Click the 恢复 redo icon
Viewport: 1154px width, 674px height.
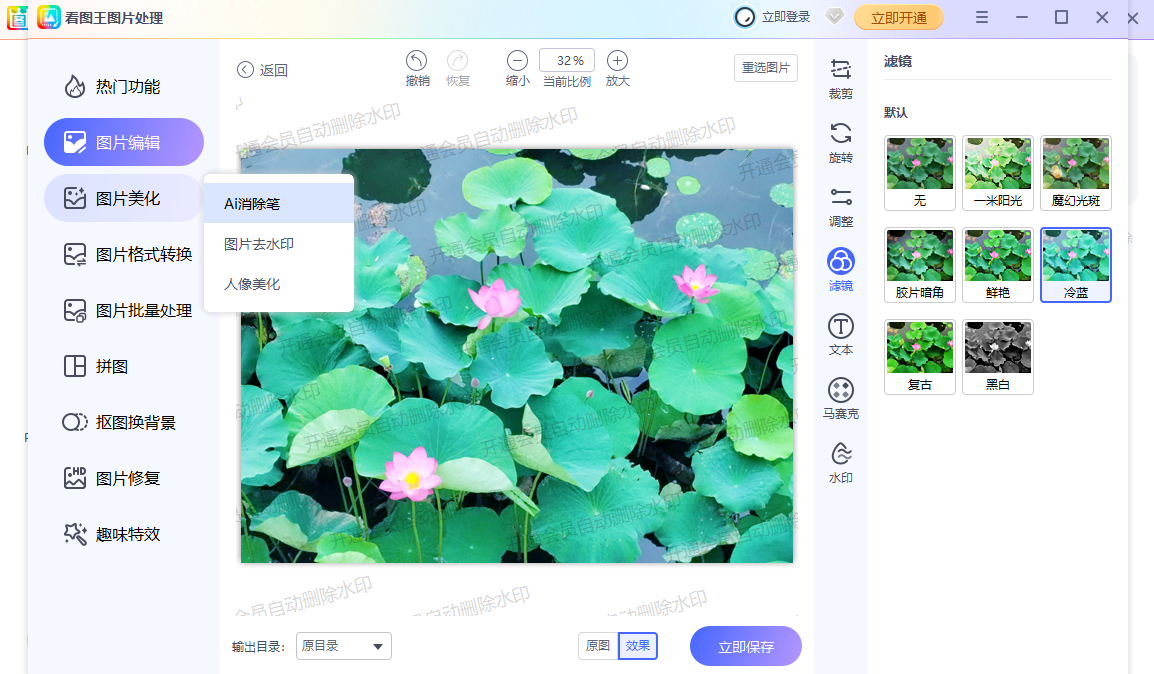[458, 62]
